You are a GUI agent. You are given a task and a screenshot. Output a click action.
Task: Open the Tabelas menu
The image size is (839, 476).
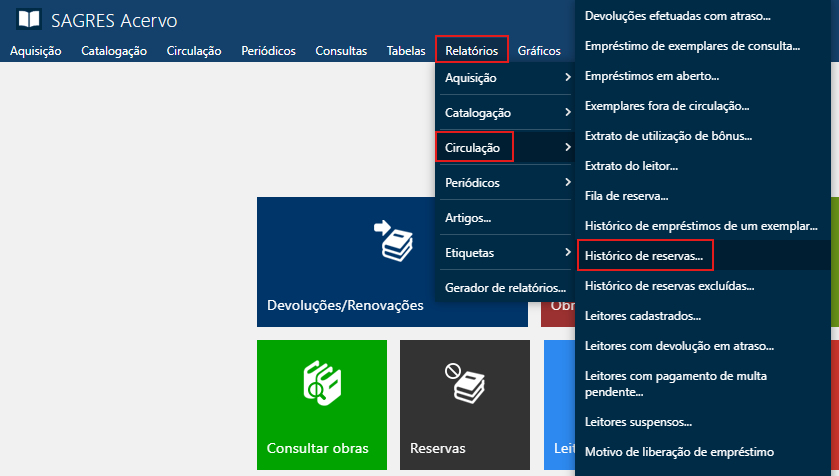406,50
